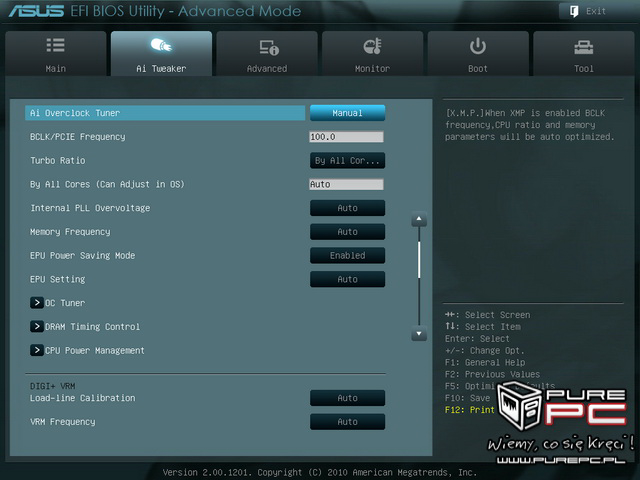Select the VRM Frequency label

click(62, 422)
